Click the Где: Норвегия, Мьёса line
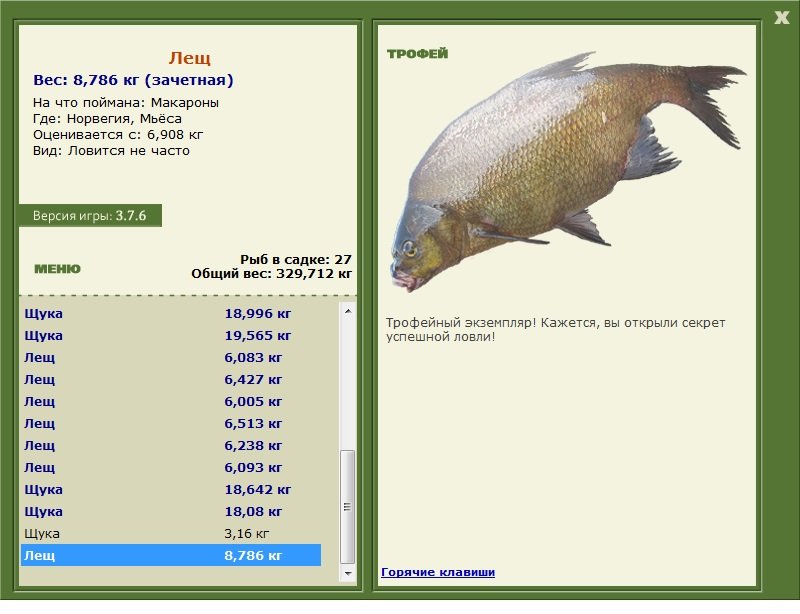The width and height of the screenshot is (800, 614). click(107, 119)
